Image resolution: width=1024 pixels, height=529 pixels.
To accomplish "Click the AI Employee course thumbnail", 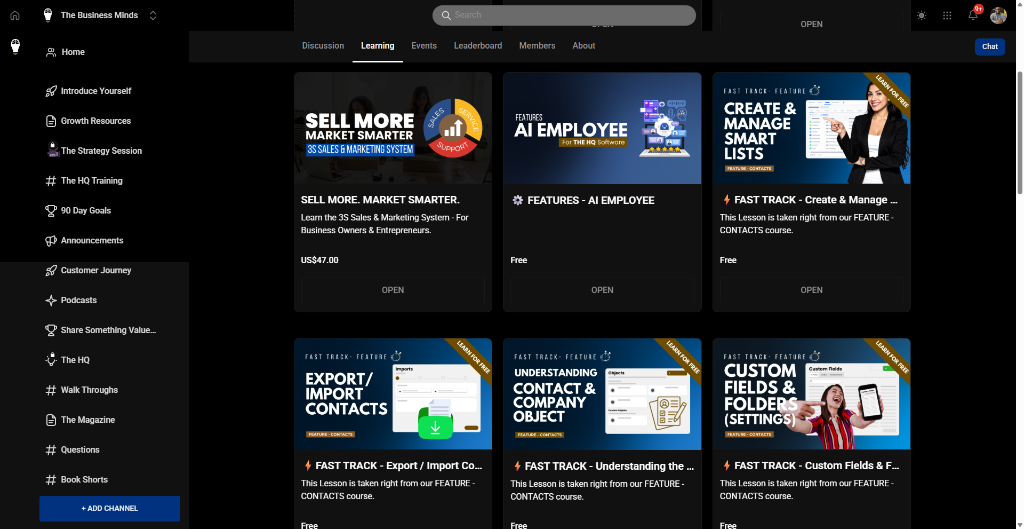I will [x=602, y=128].
